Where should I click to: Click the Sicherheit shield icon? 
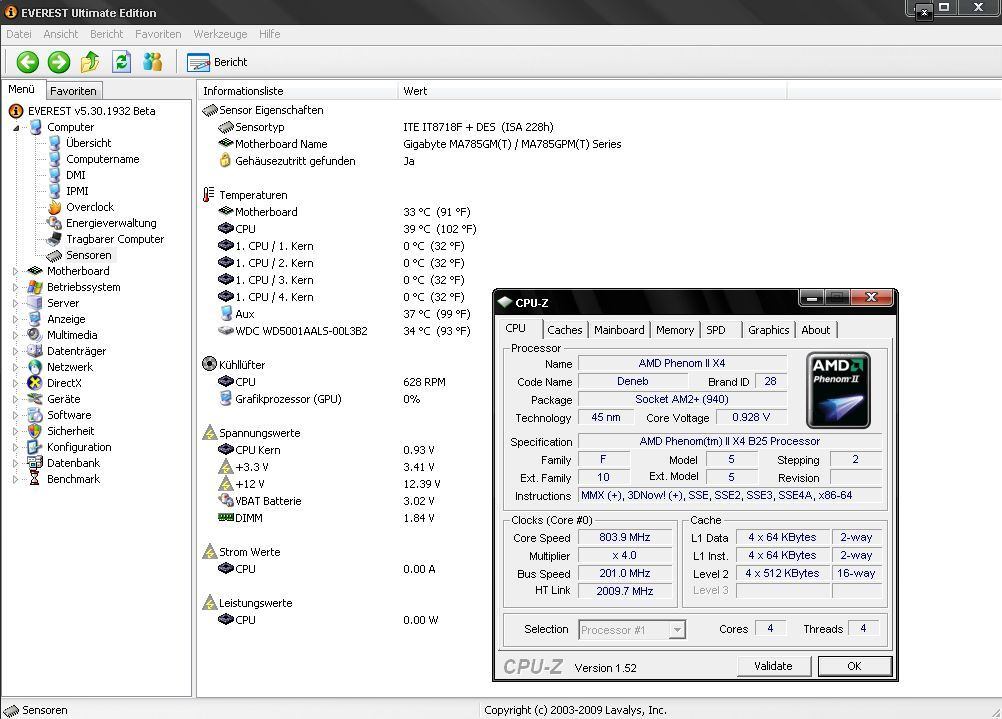click(35, 431)
